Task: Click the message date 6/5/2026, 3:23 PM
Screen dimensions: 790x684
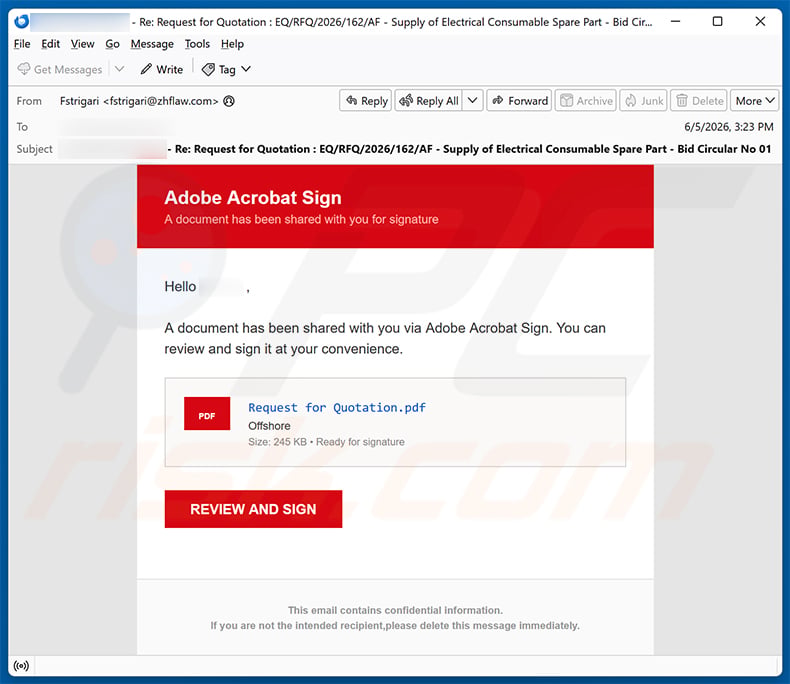Action: point(729,127)
